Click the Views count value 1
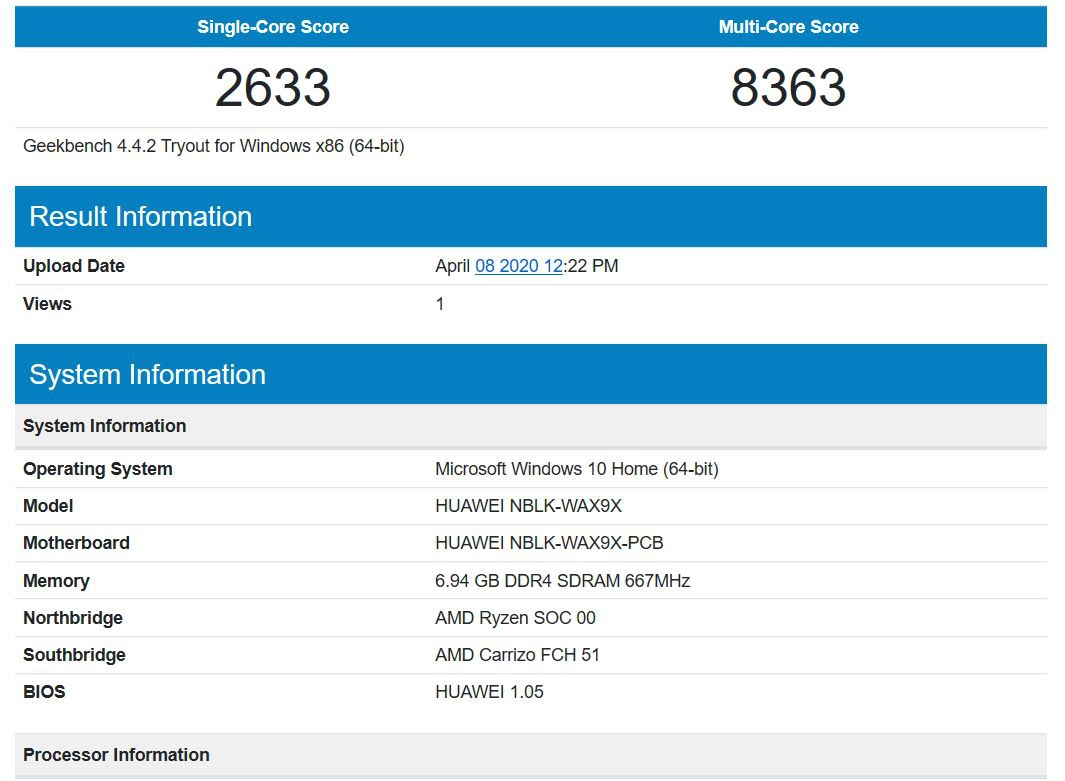The height and width of the screenshot is (781, 1065). (x=440, y=304)
